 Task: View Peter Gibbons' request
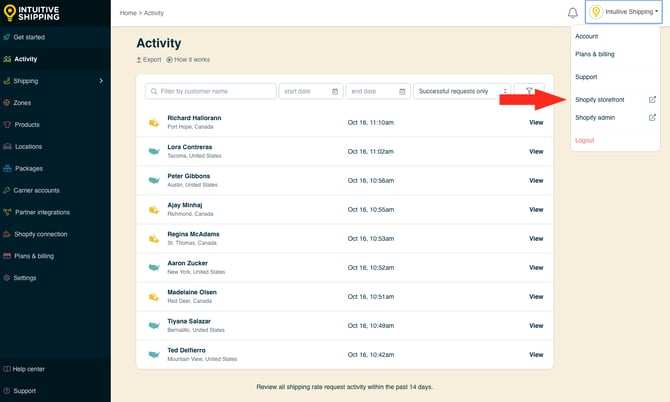pyautogui.click(x=536, y=181)
